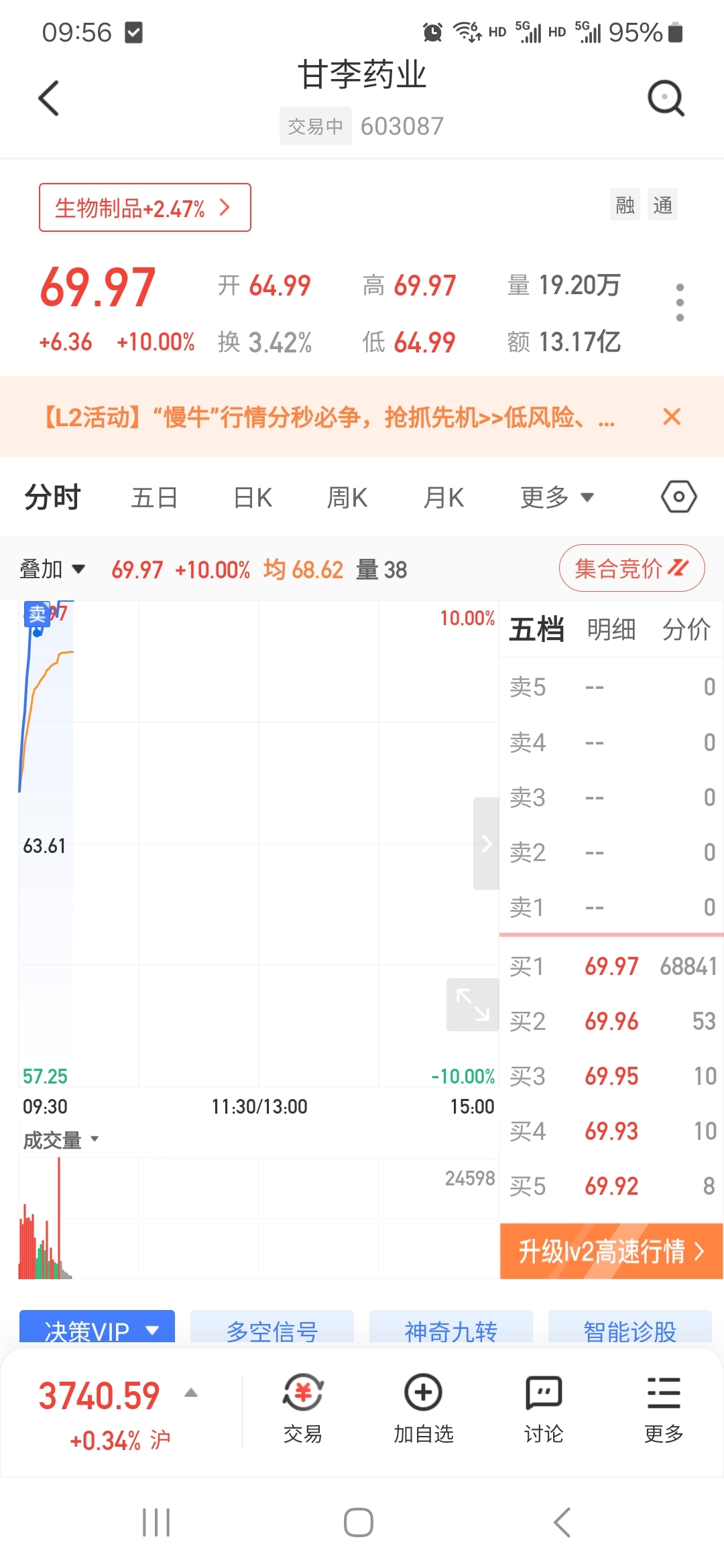
Task: Select the 五档 order book tab
Action: [536, 630]
